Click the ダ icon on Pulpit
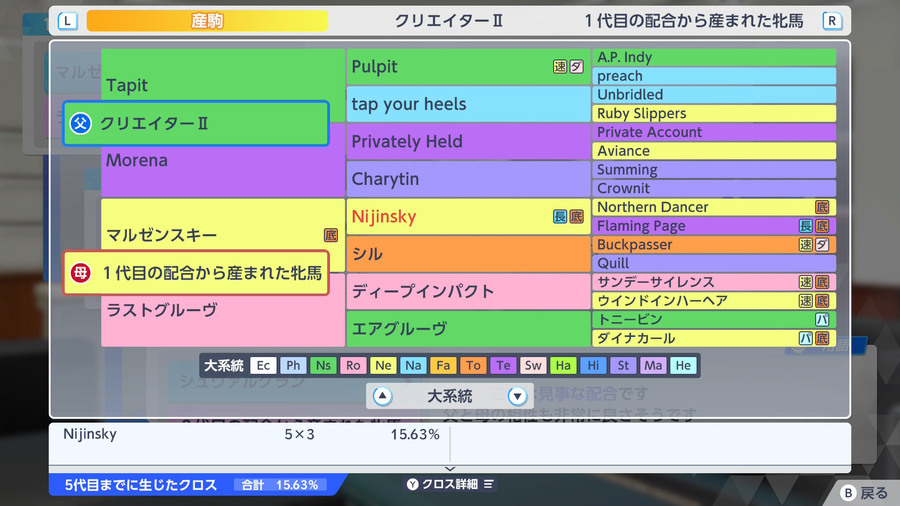Image resolution: width=900 pixels, height=506 pixels. (x=576, y=67)
